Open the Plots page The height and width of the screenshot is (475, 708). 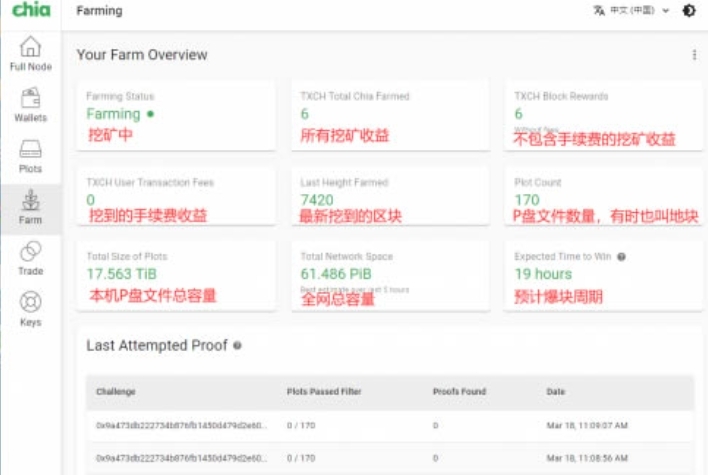[30, 156]
